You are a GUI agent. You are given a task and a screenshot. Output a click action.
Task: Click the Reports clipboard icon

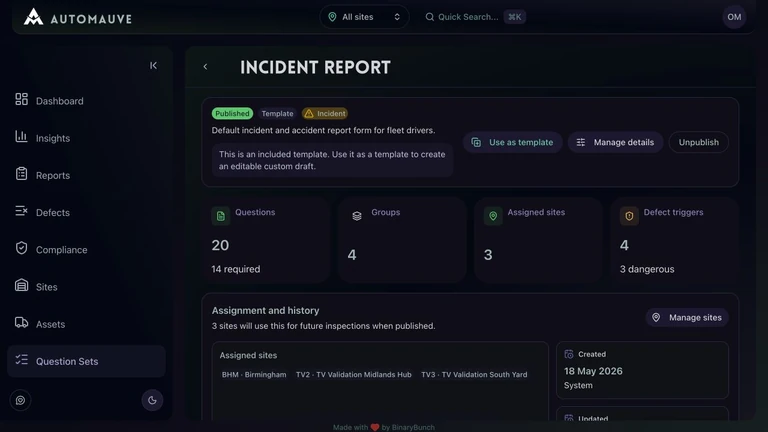pyautogui.click(x=21, y=174)
